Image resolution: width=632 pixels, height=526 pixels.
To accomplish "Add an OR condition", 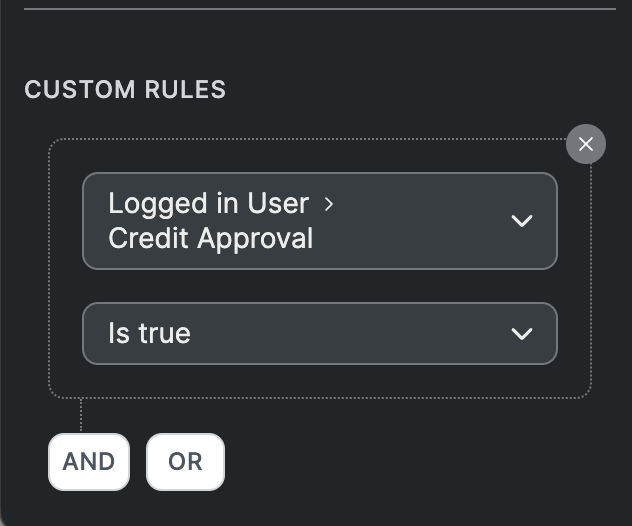I will [185, 462].
